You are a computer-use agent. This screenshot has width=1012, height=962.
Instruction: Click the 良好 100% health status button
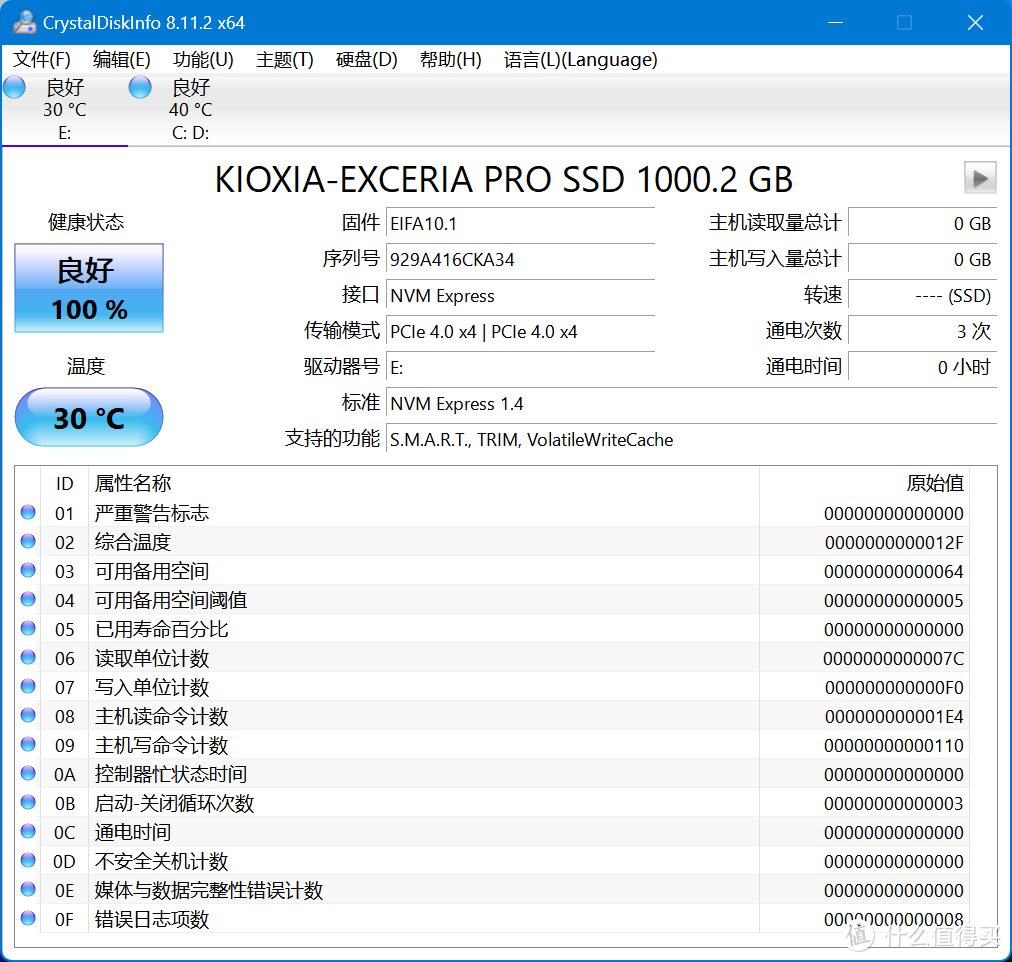click(x=88, y=288)
